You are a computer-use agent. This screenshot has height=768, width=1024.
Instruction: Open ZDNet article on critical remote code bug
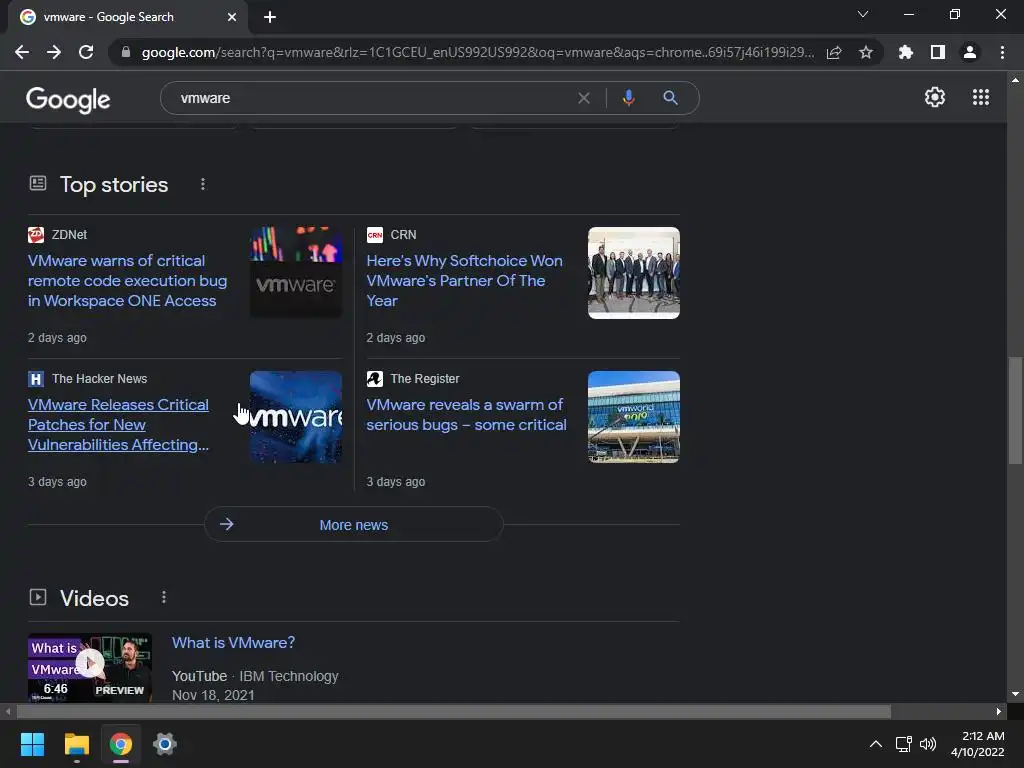pyautogui.click(x=127, y=281)
